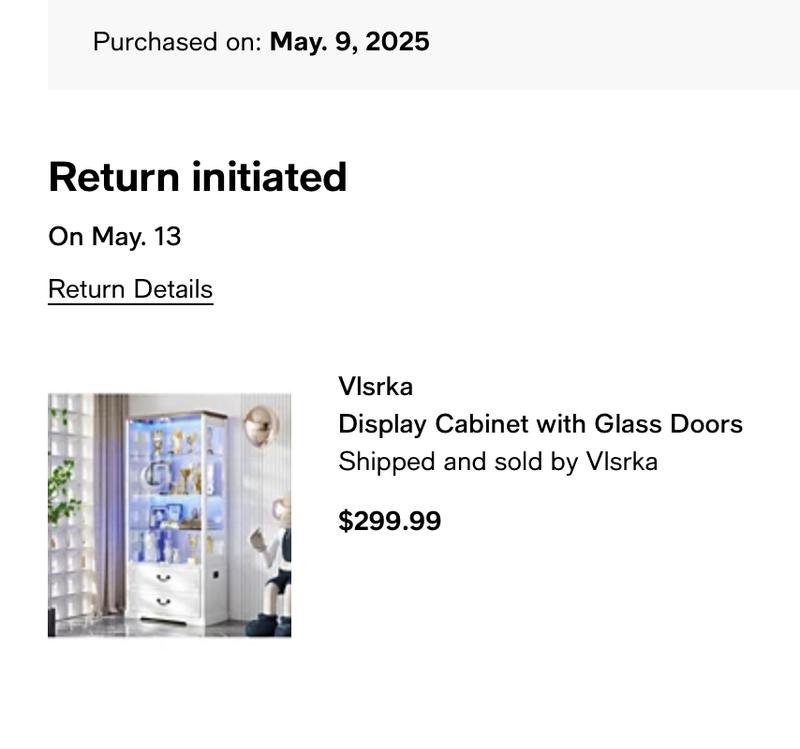Select the May. 9, 2025 purchase date
Viewport: 800px width, 749px height.
(x=349, y=41)
